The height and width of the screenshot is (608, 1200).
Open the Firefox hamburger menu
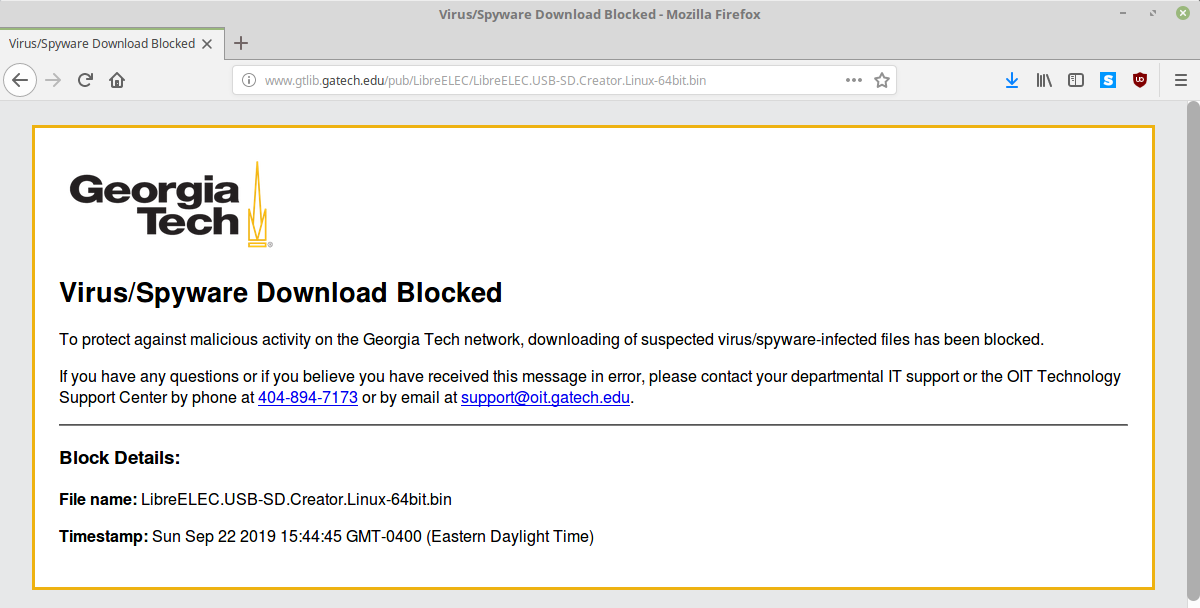click(x=1178, y=80)
